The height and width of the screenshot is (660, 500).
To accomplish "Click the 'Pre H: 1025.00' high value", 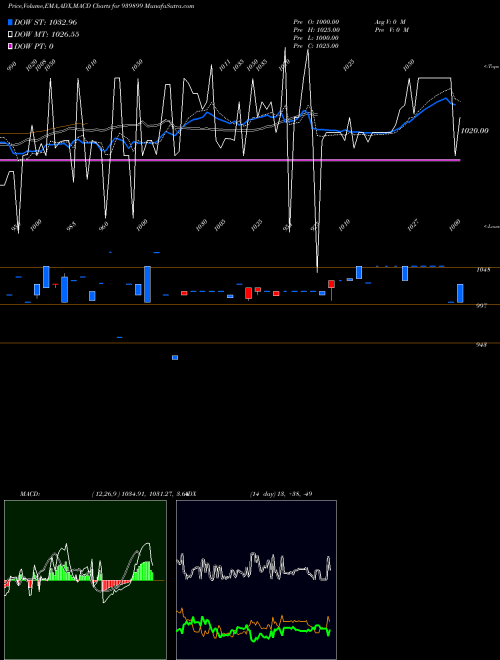I will pos(316,29).
